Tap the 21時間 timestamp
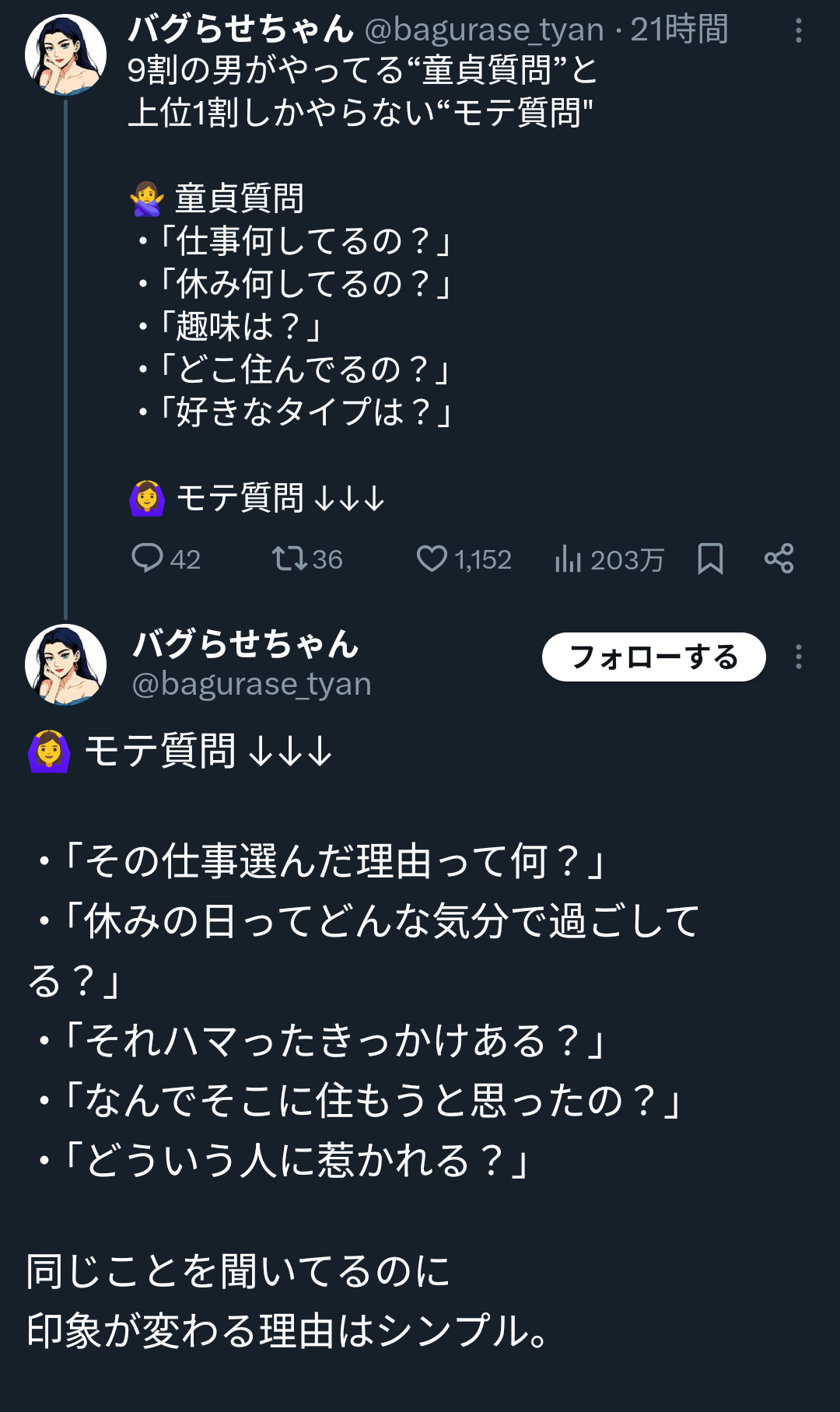The image size is (840, 1412). (x=679, y=30)
